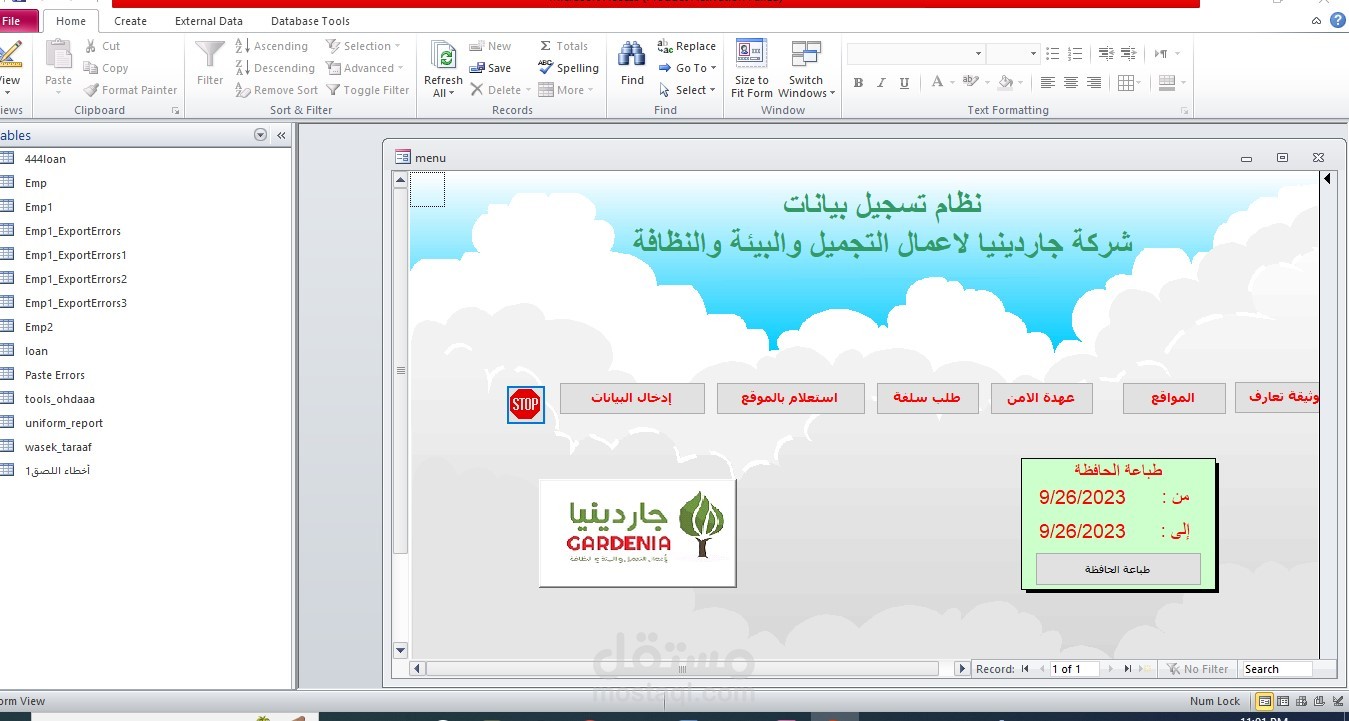Align text left
This screenshot has height=721, width=1349.
tap(1048, 83)
